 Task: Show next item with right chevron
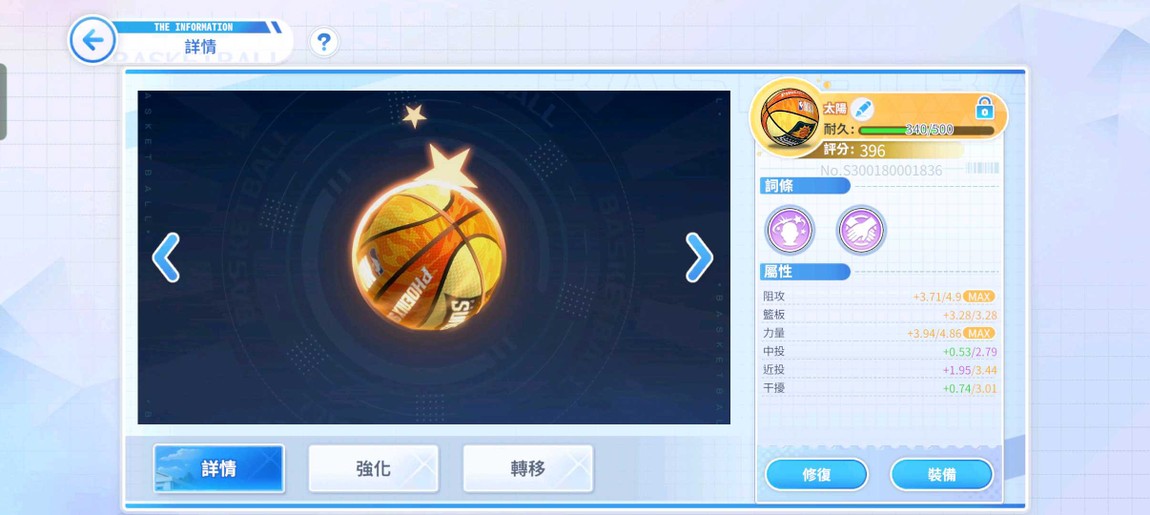click(699, 258)
